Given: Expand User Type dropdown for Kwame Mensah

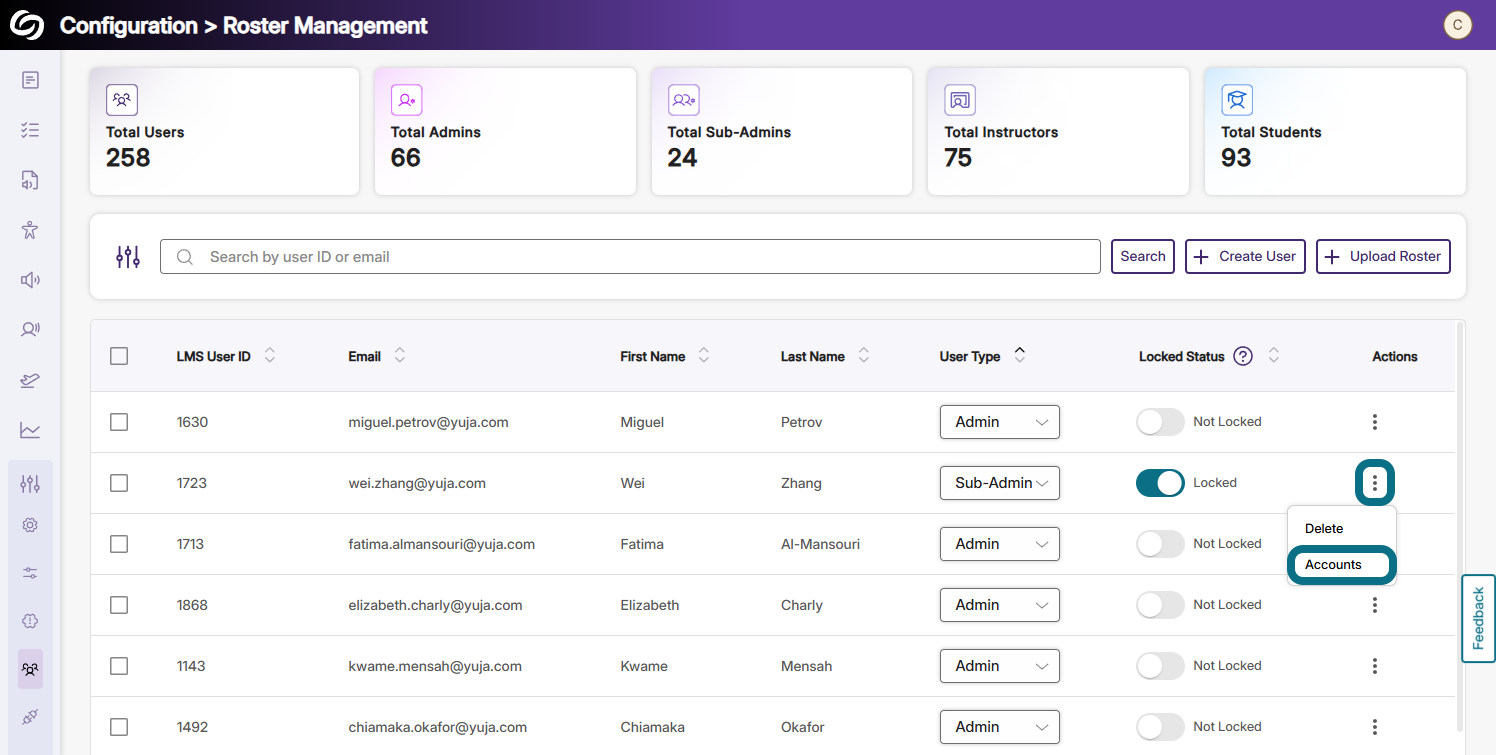Looking at the screenshot, I should point(999,666).
